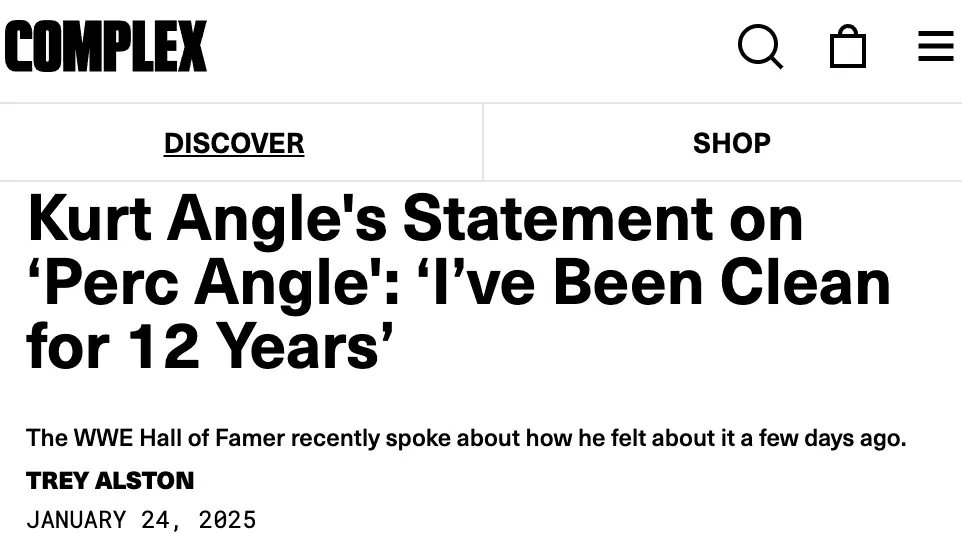Click 'for 12 Years' in the headline
962x534 pixels.
[209, 347]
